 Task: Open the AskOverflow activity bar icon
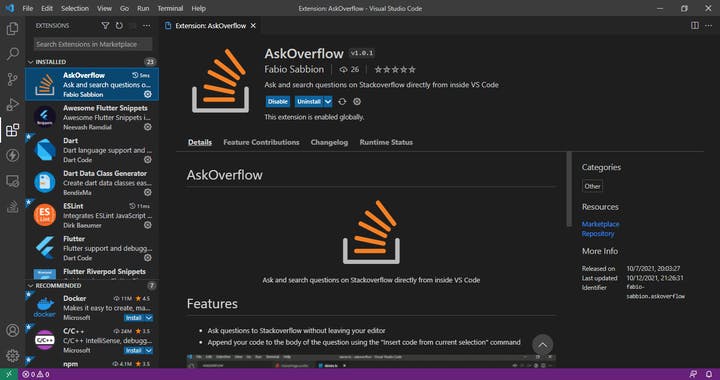pos(12,207)
